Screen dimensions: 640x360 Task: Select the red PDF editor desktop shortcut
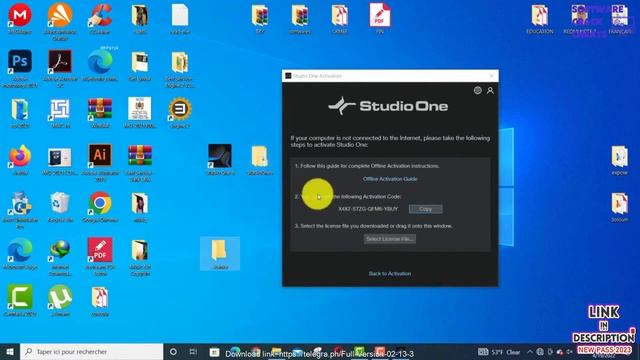tap(100, 257)
